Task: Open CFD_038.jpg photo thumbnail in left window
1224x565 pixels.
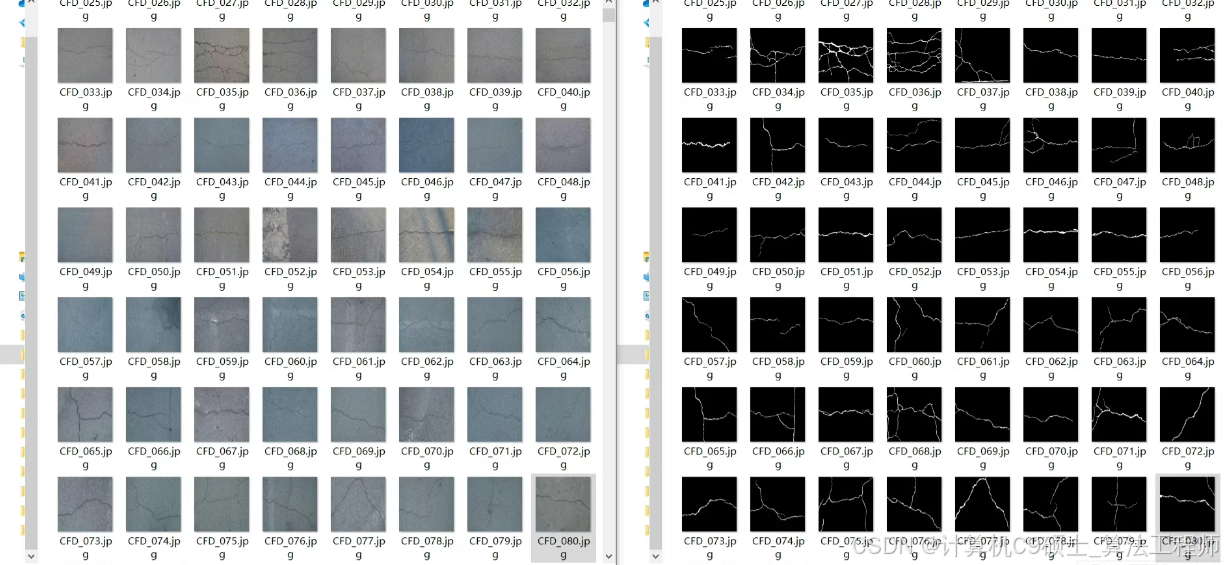Action: pyautogui.click(x=426, y=55)
